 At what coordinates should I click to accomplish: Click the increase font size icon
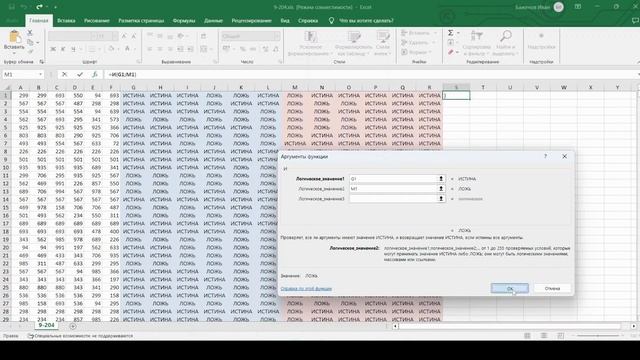tap(124, 36)
